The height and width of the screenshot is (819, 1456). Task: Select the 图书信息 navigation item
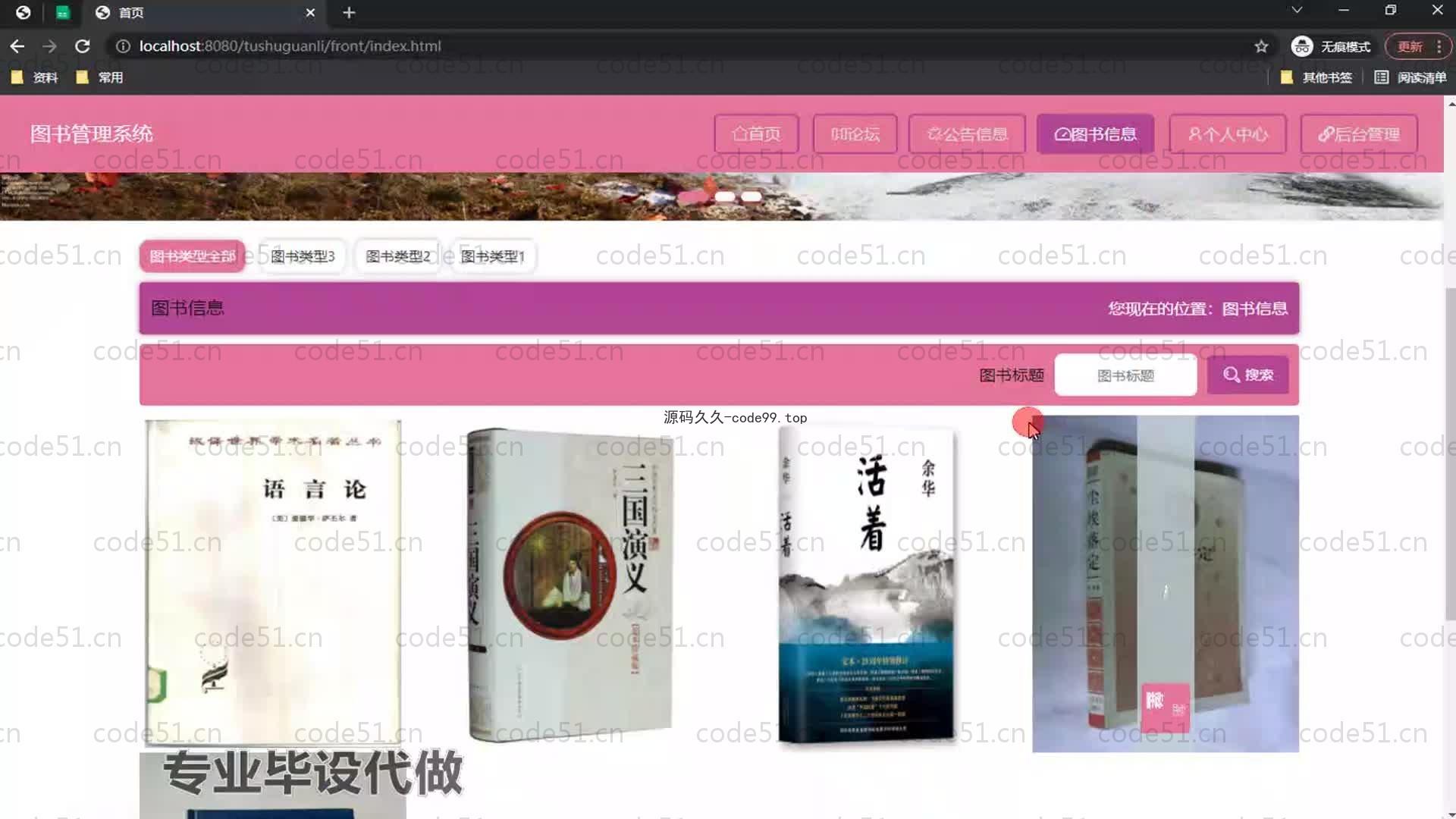pyautogui.click(x=1095, y=134)
